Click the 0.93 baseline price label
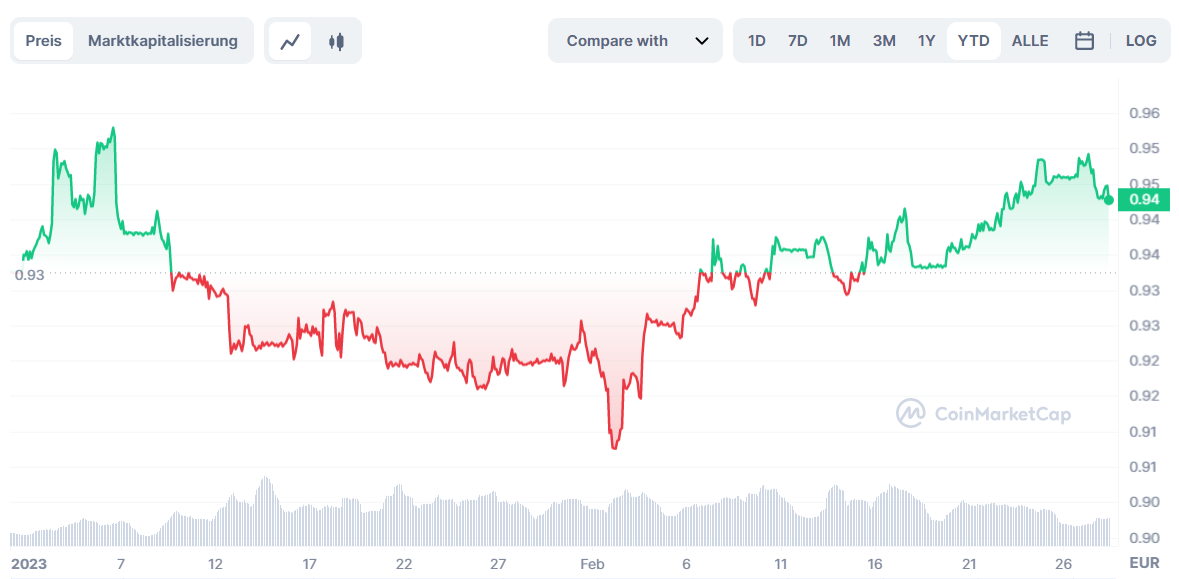Image resolution: width=1179 pixels, height=579 pixels. (30, 274)
